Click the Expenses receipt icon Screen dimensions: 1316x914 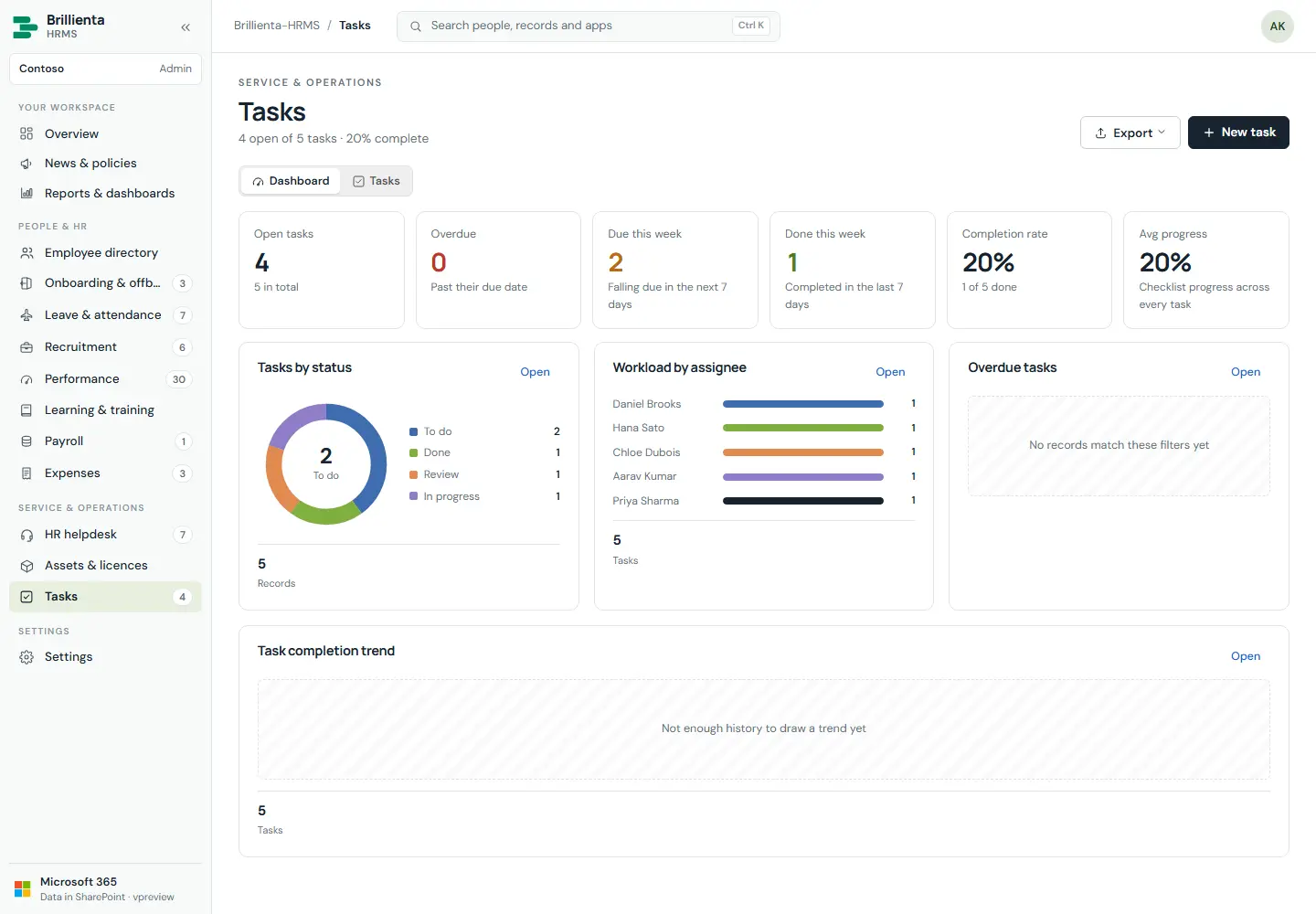coord(27,473)
